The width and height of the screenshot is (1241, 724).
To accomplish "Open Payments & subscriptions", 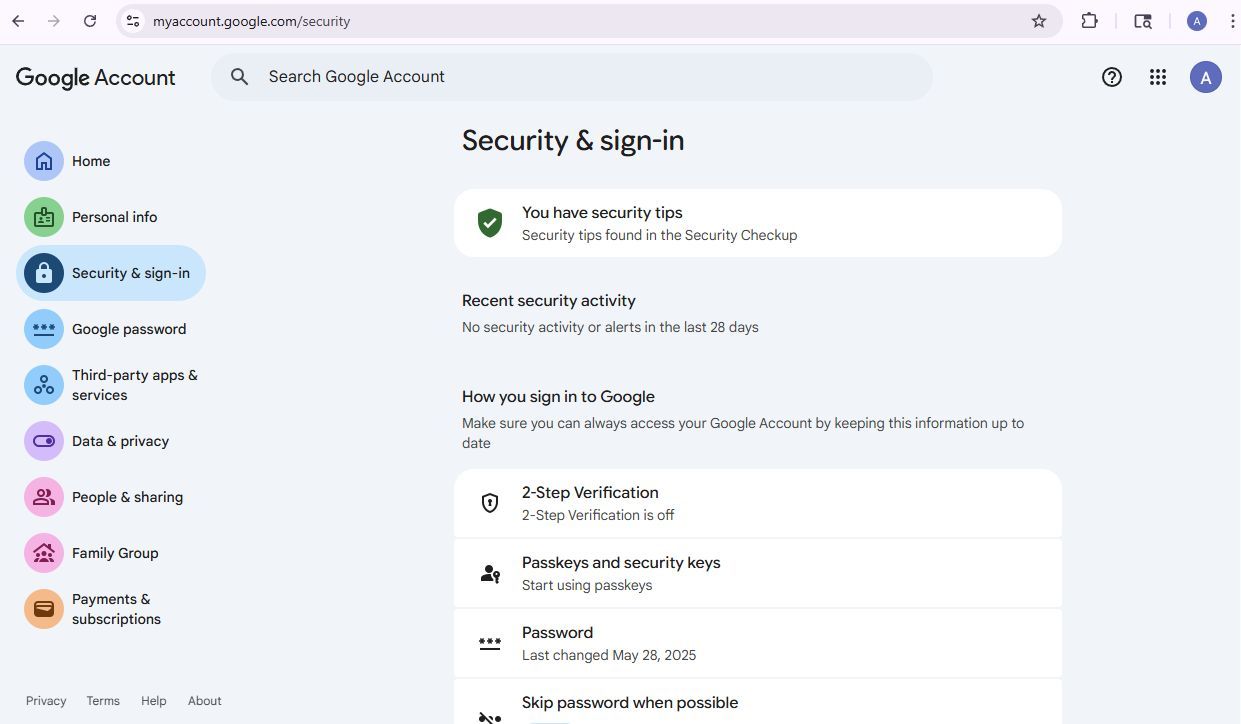I will (111, 609).
